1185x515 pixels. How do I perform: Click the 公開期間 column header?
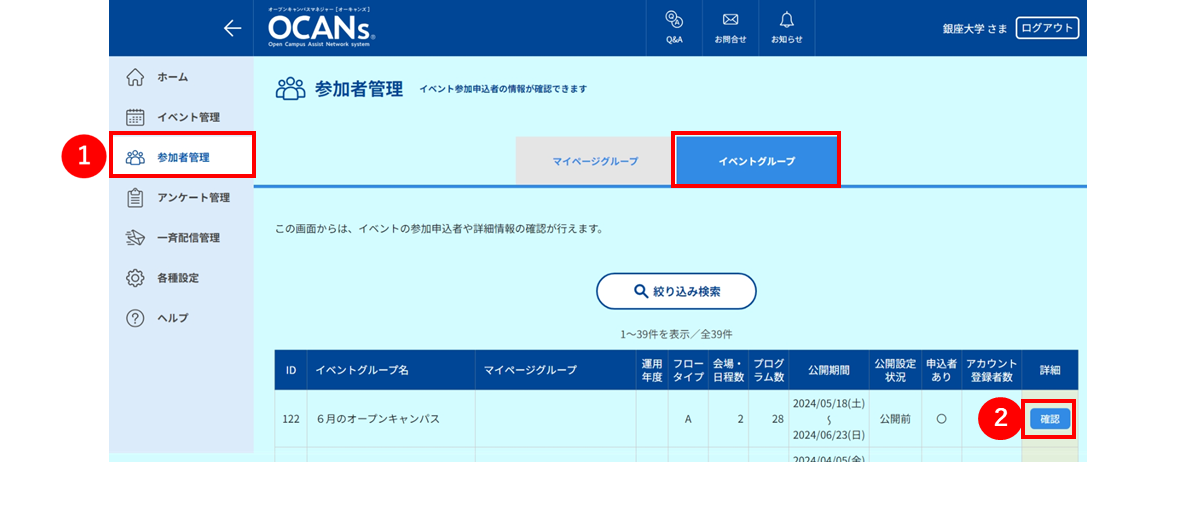pyautogui.click(x=828, y=371)
